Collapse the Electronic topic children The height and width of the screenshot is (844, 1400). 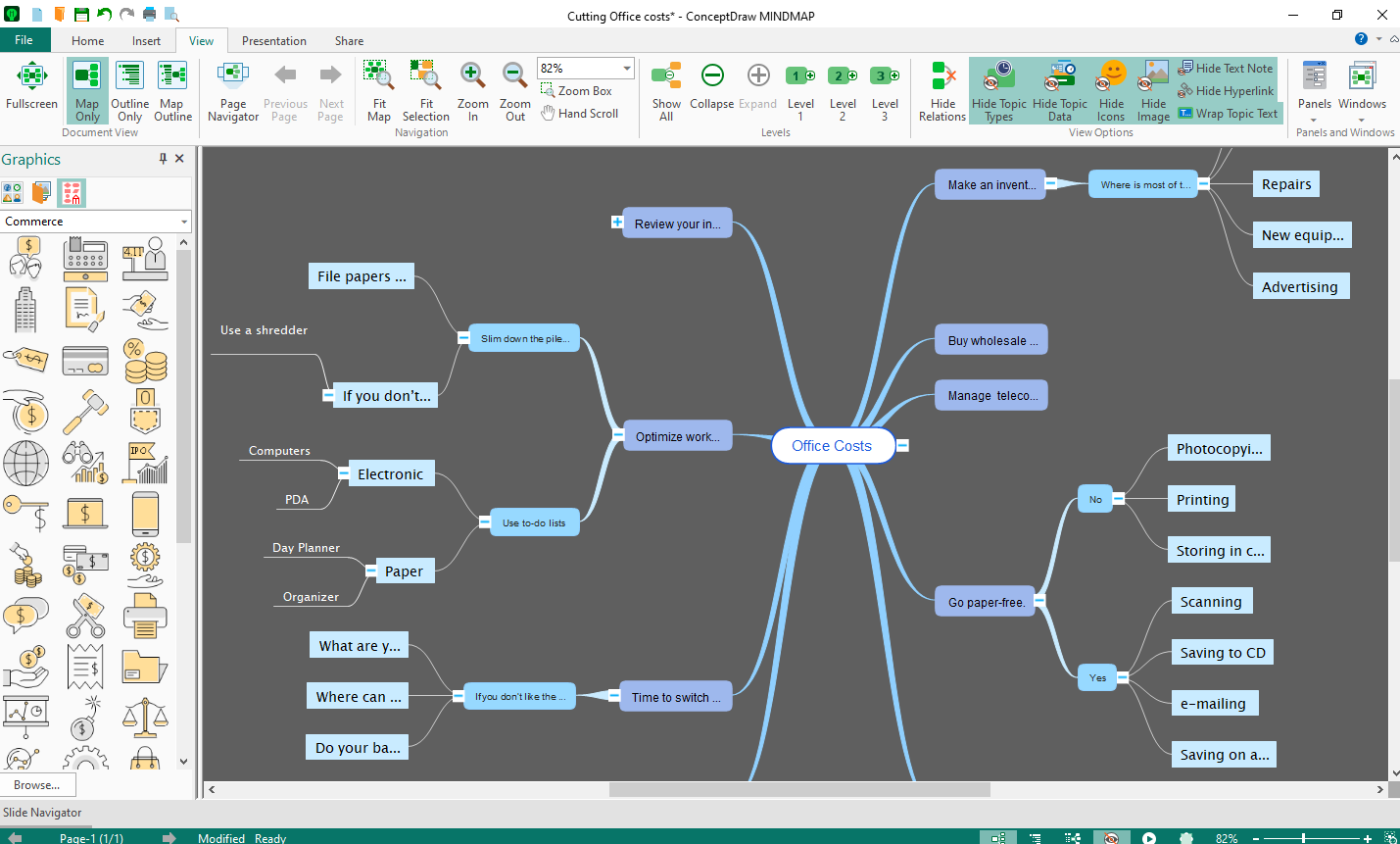point(343,473)
